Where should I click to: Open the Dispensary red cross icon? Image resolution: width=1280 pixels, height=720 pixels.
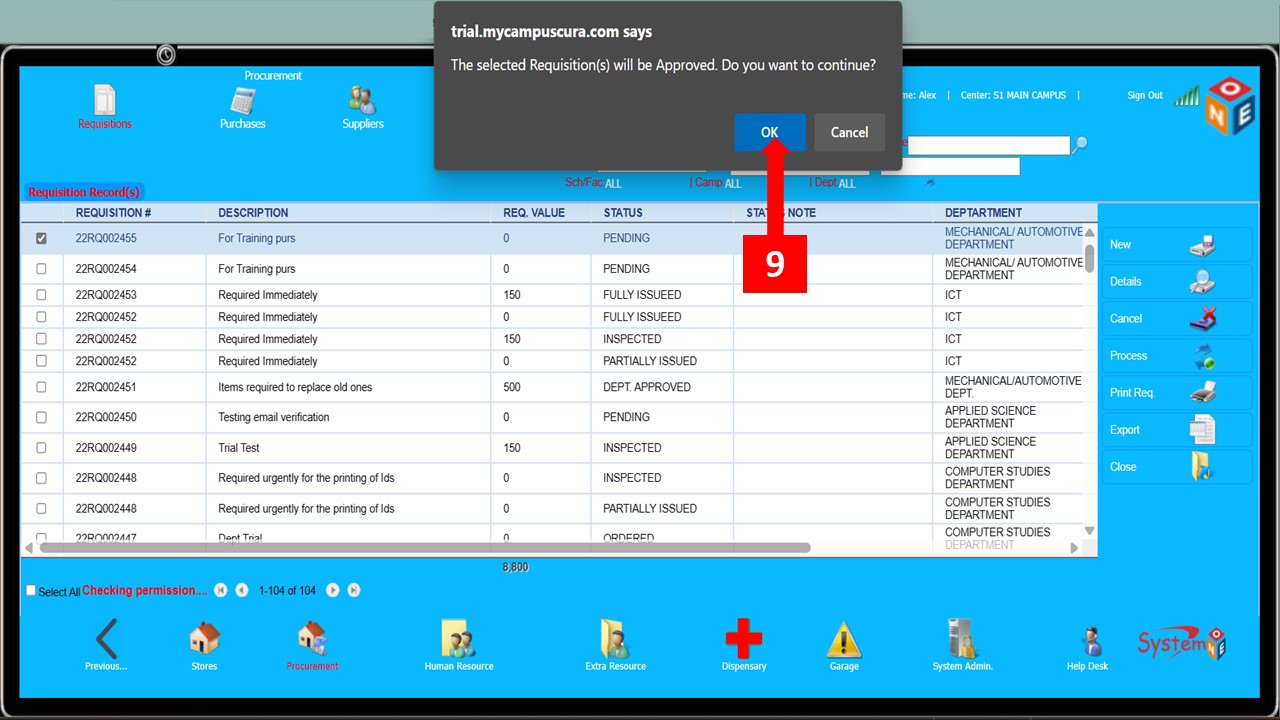[x=743, y=639]
